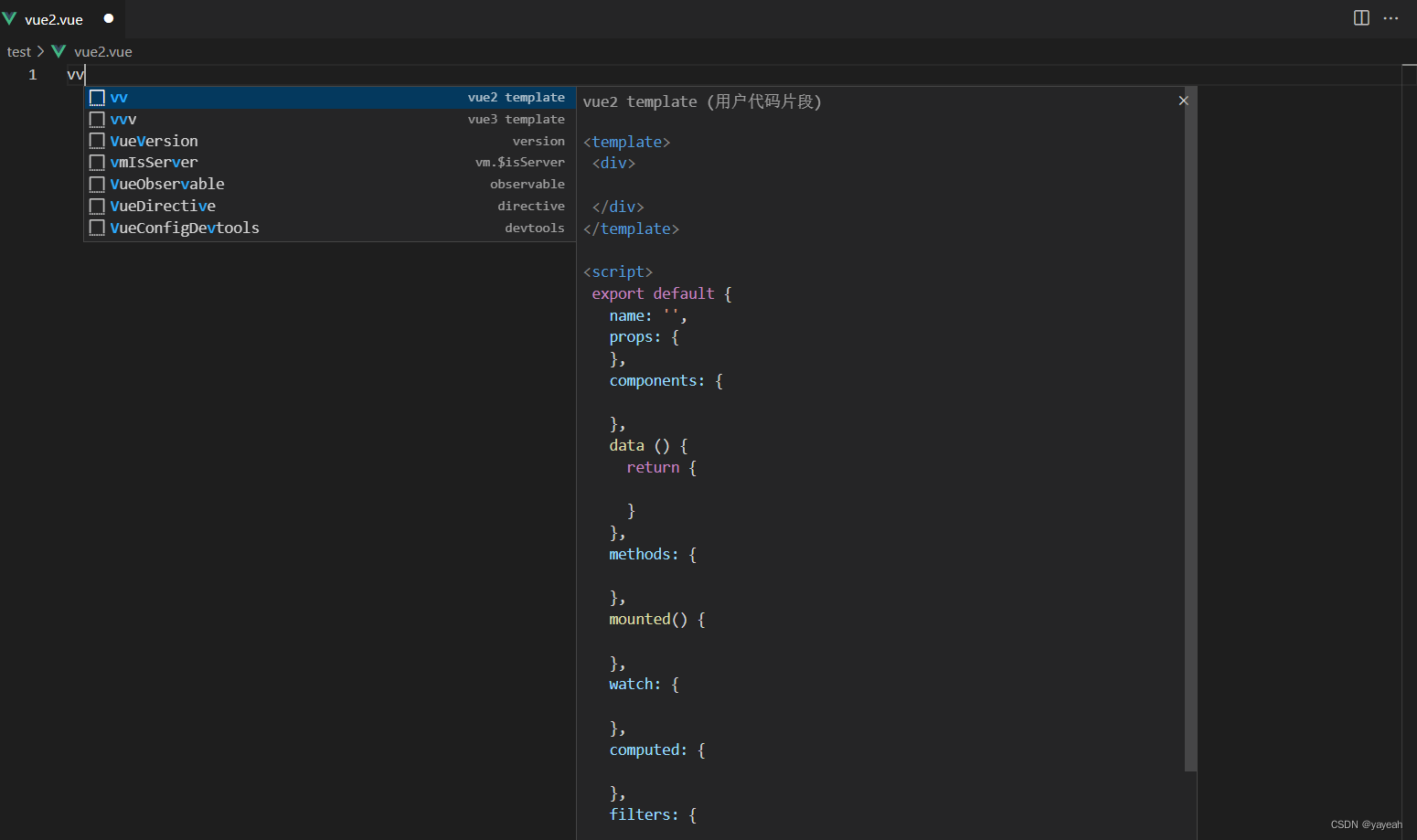Click the 'directive' detail label
This screenshot has height=840, width=1417.
point(531,207)
